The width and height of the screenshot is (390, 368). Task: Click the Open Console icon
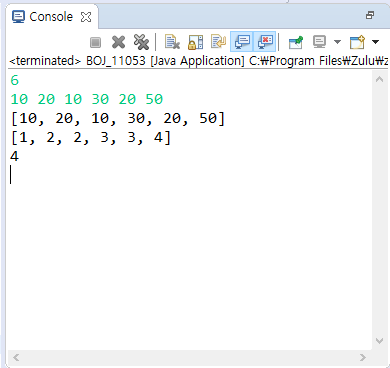click(x=358, y=42)
